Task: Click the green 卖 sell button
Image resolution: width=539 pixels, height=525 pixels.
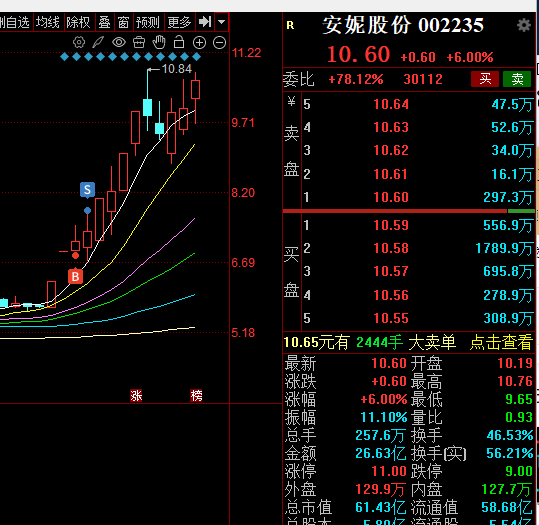Action: click(x=517, y=79)
